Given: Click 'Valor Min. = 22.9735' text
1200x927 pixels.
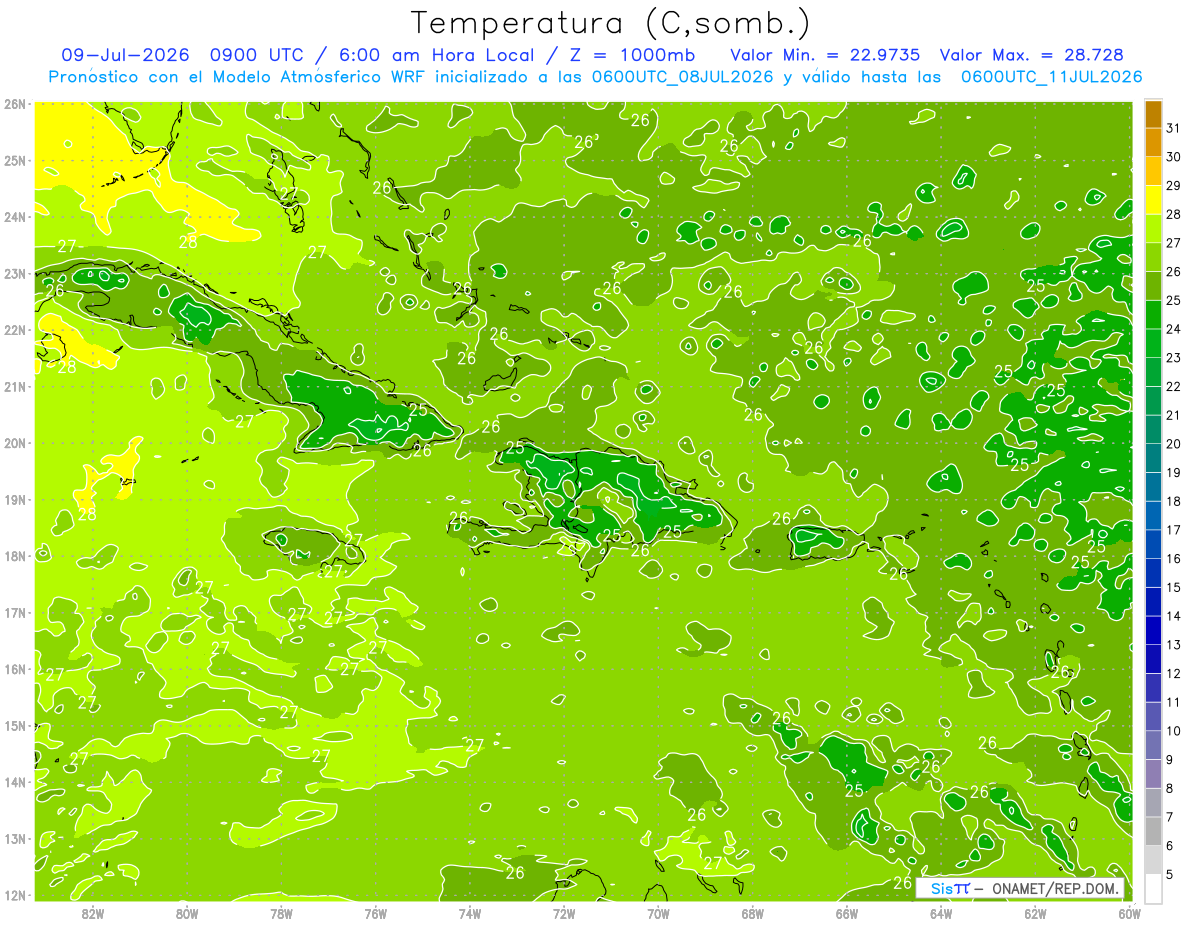Looking at the screenshot, I should tap(825, 55).
